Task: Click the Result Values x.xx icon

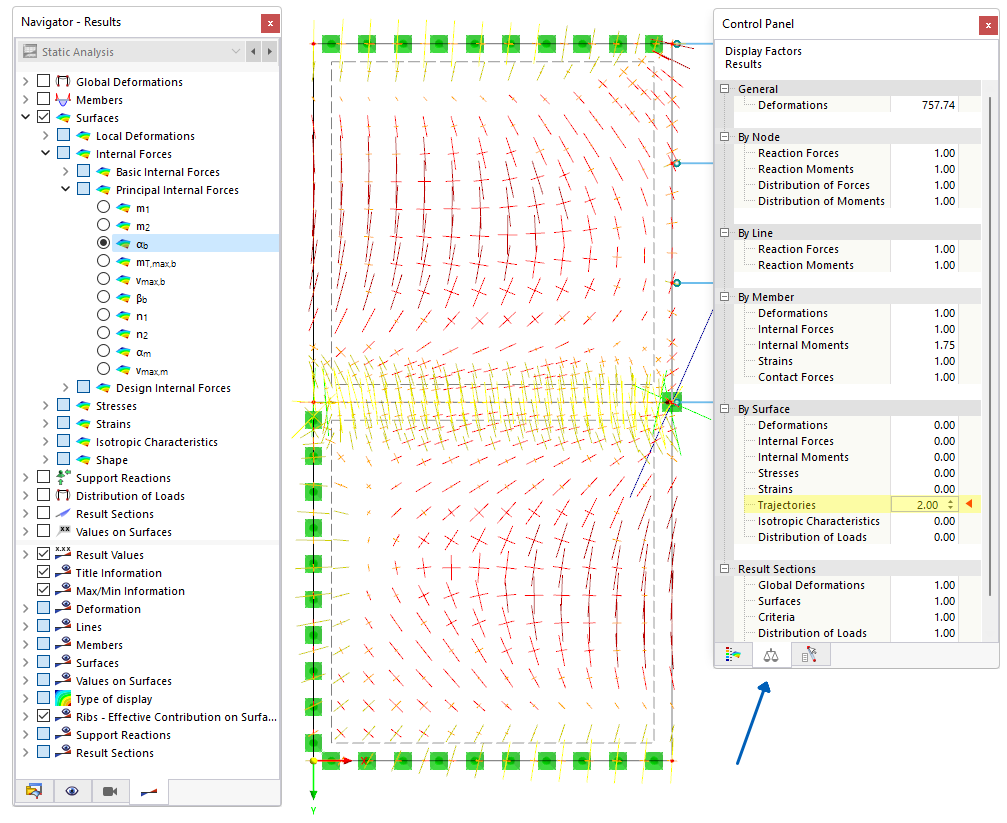Action: (63, 553)
